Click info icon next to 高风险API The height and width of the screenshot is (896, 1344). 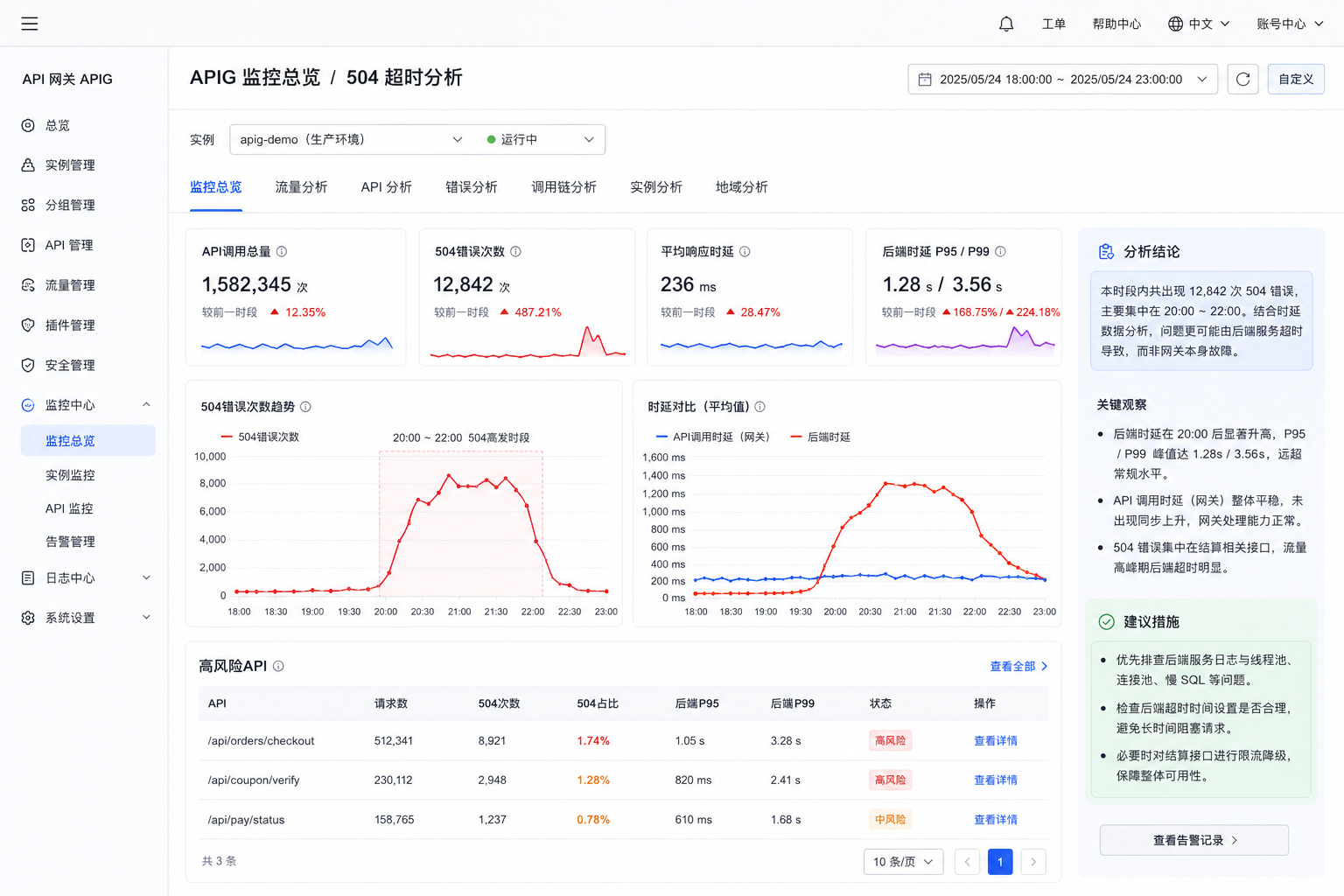[x=278, y=666]
